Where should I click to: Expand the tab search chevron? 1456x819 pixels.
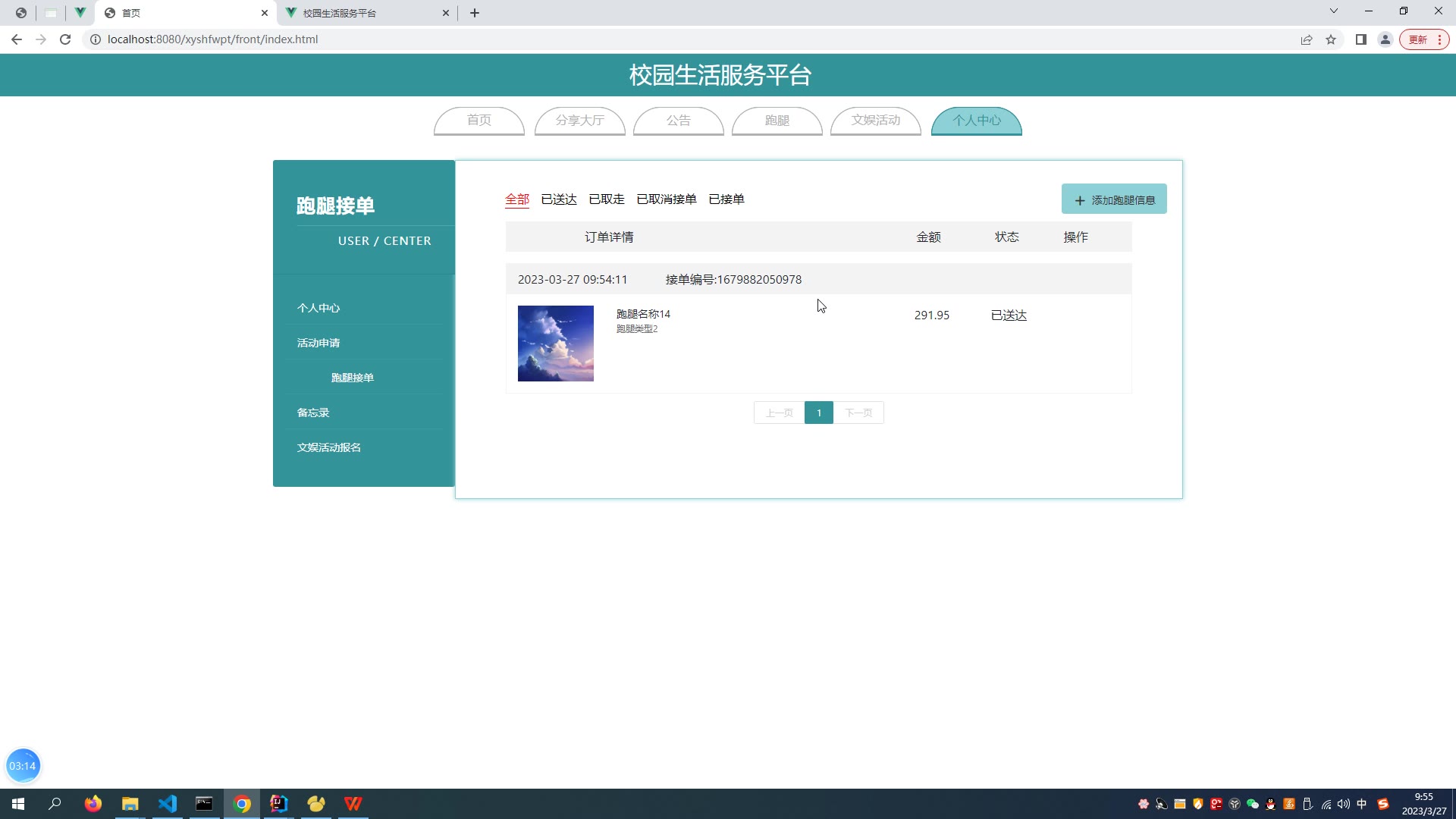(1334, 11)
